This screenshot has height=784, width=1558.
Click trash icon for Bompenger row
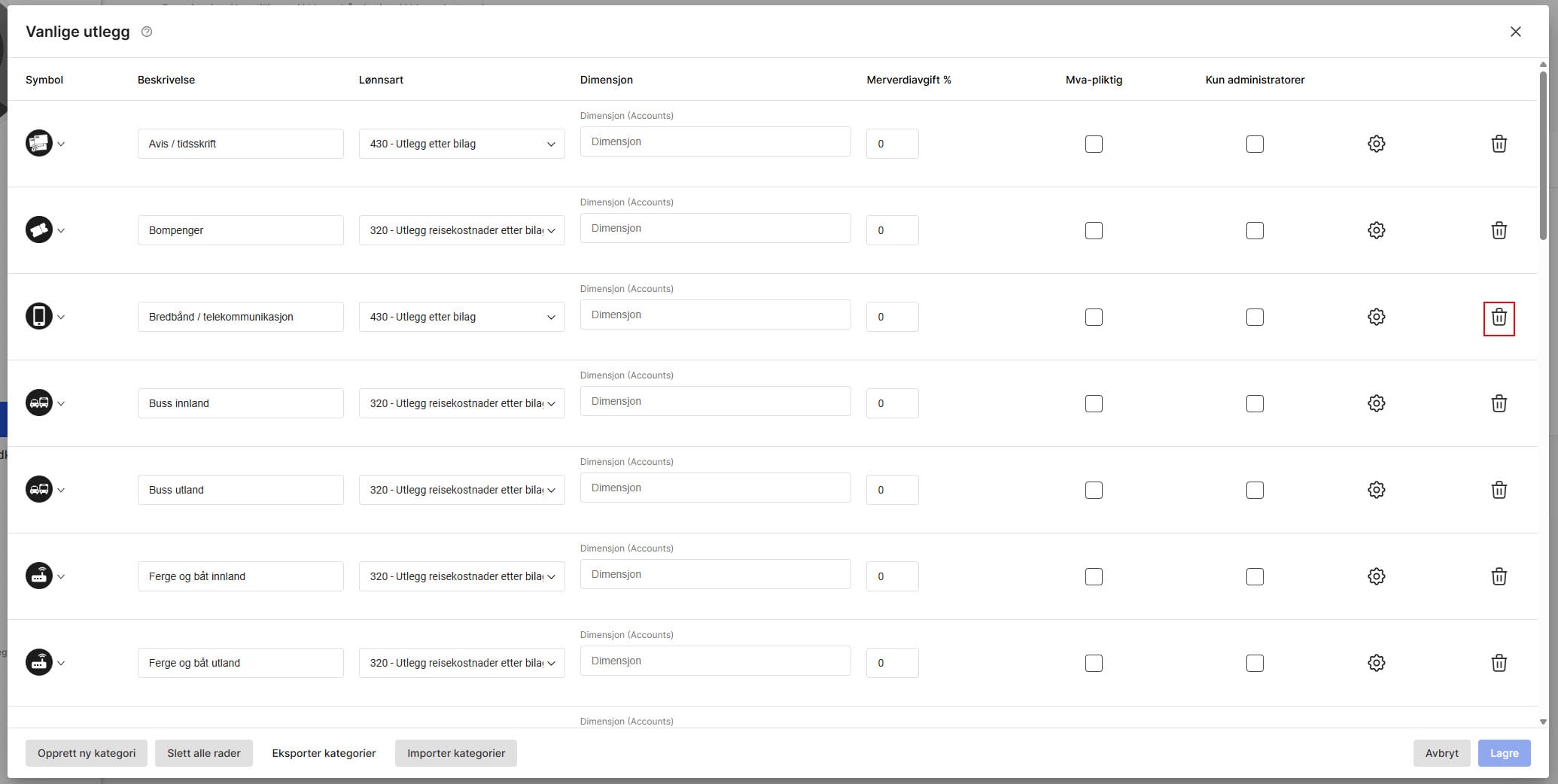[1499, 230]
